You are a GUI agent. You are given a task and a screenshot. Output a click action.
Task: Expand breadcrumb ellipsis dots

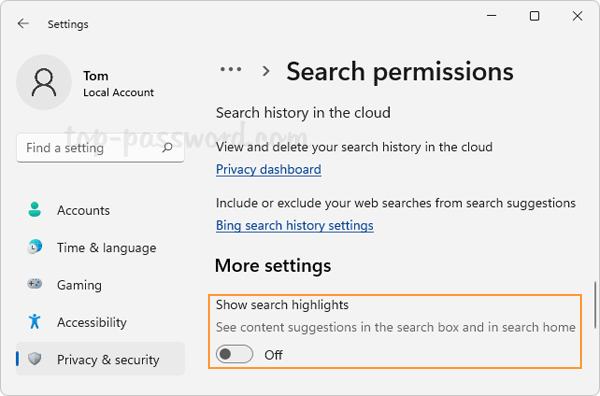coord(231,70)
